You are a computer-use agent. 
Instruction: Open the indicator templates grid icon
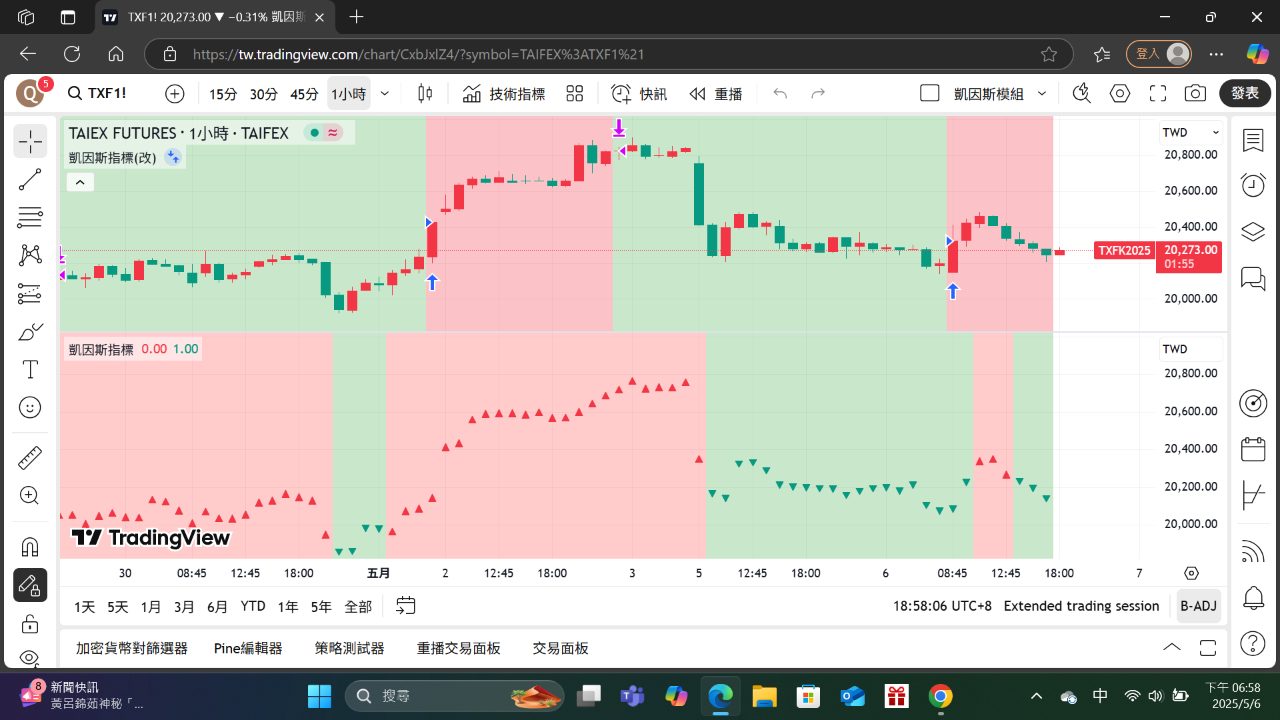click(x=574, y=94)
